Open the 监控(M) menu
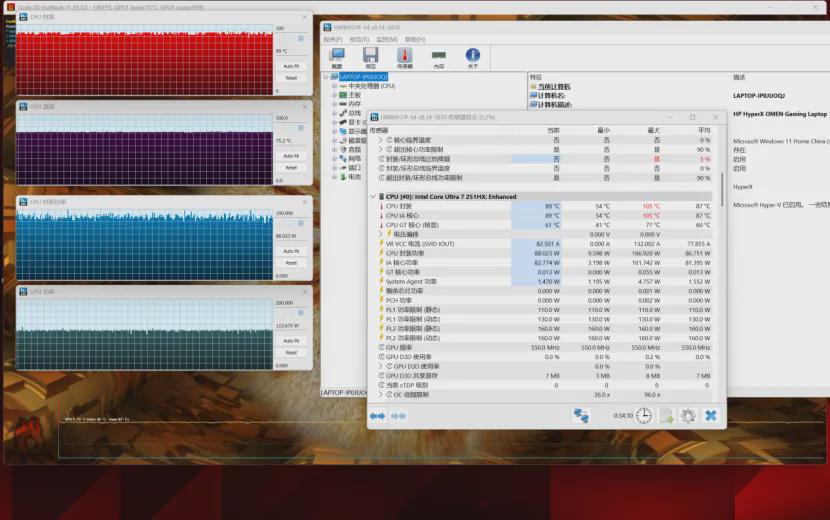This screenshot has width=830, height=520. 386,40
